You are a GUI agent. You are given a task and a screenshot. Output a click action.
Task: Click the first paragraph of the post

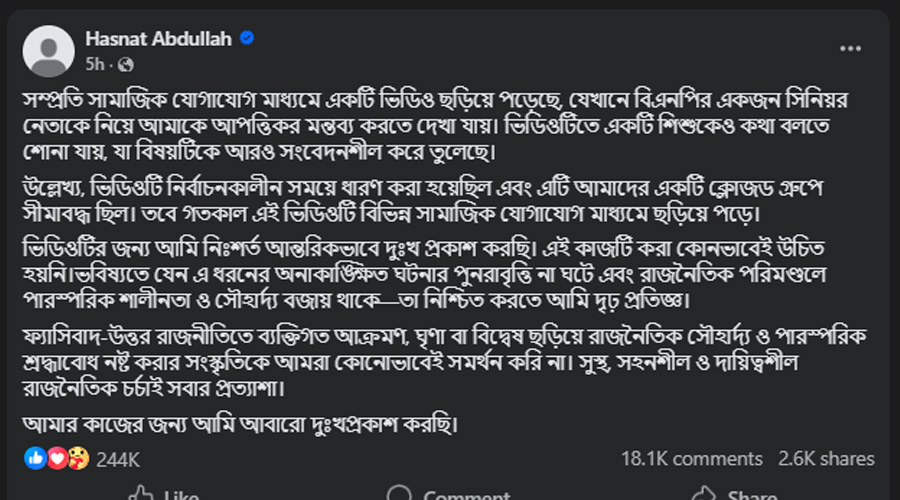coord(440,129)
